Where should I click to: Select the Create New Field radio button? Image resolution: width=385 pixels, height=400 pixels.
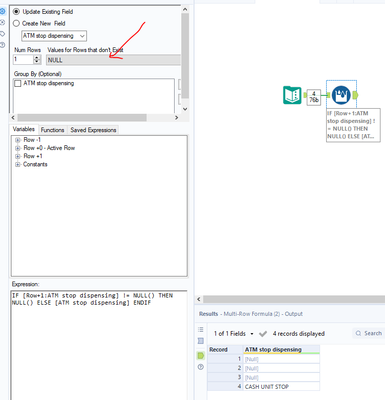click(16, 24)
